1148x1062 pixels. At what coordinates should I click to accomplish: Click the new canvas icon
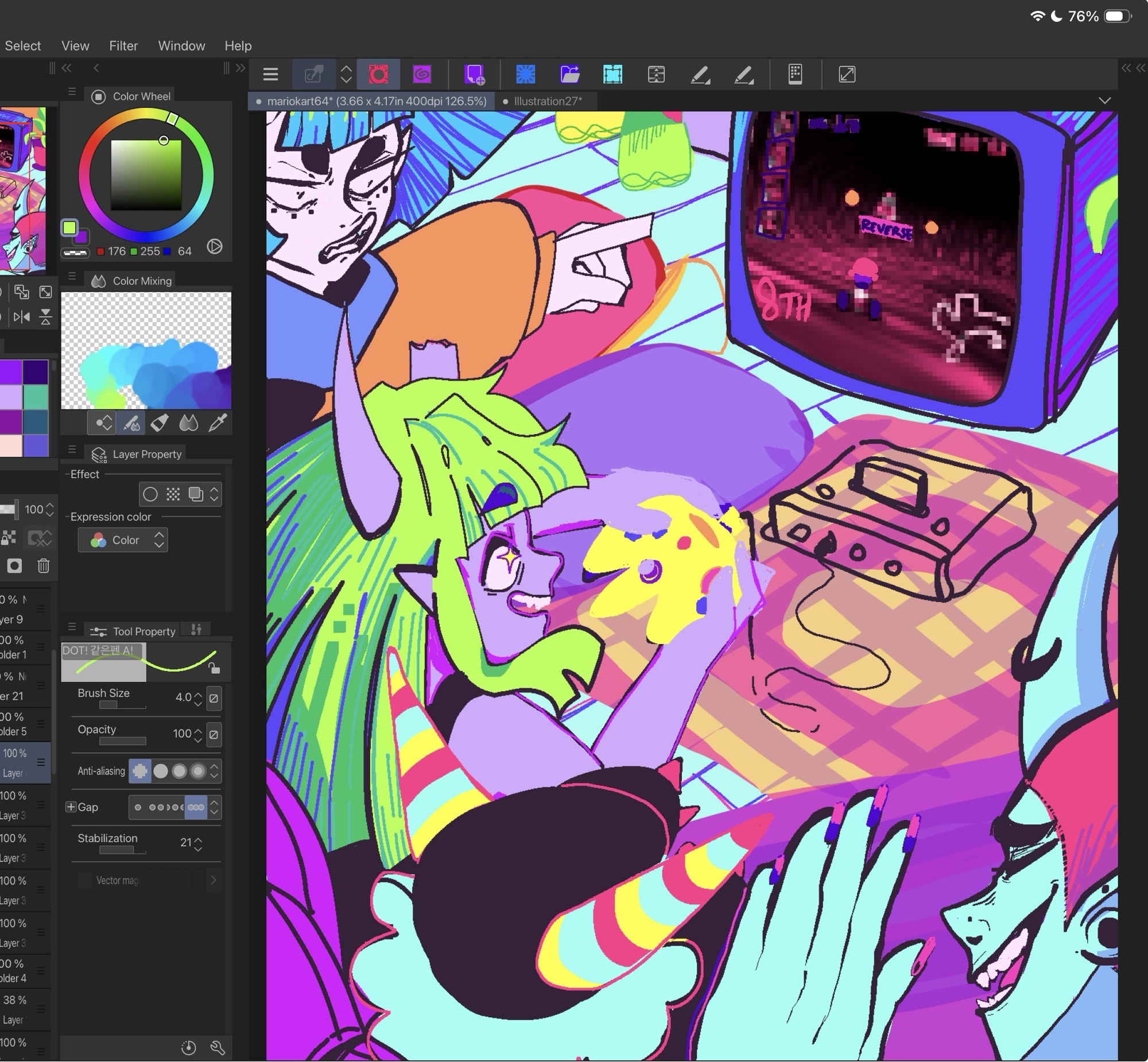[x=475, y=74]
